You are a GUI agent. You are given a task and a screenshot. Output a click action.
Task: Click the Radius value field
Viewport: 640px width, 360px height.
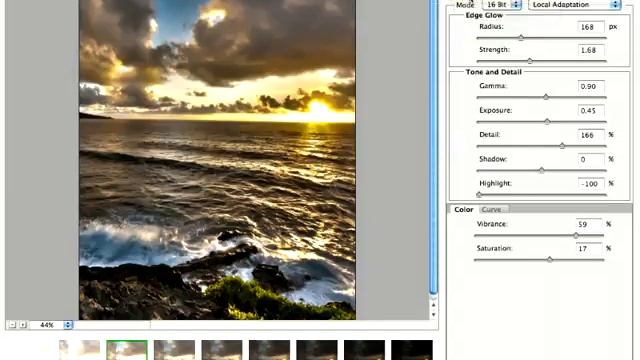click(x=591, y=27)
